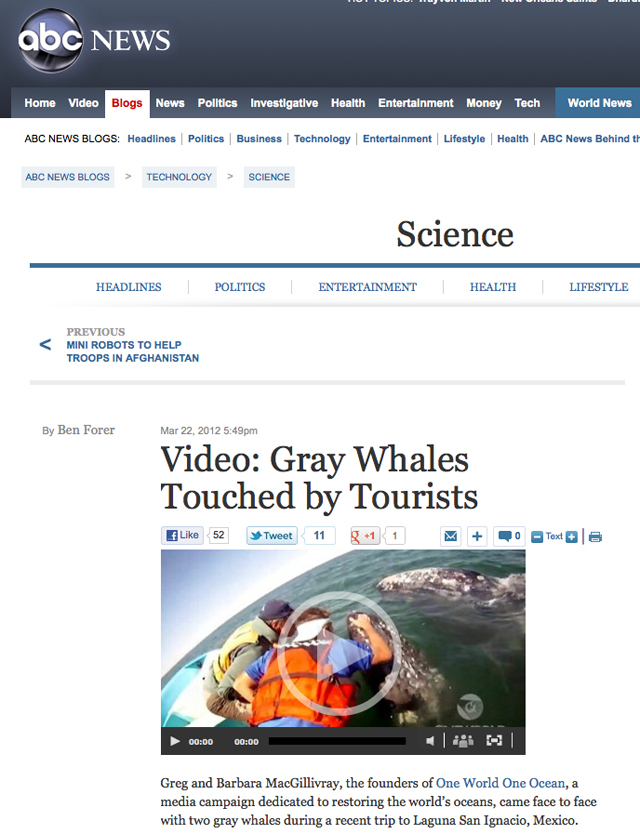
Task: Select the Blogs tab
Action: pos(127,103)
